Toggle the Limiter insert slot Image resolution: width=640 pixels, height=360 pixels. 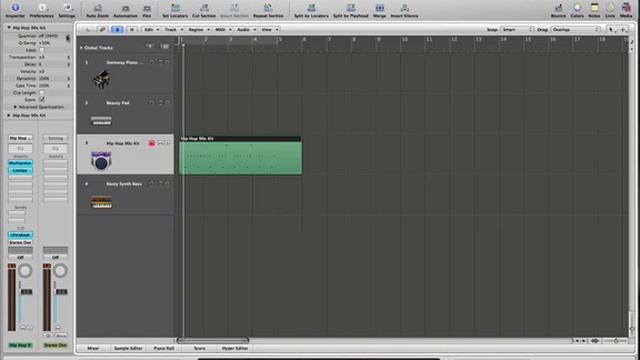(x=20, y=170)
